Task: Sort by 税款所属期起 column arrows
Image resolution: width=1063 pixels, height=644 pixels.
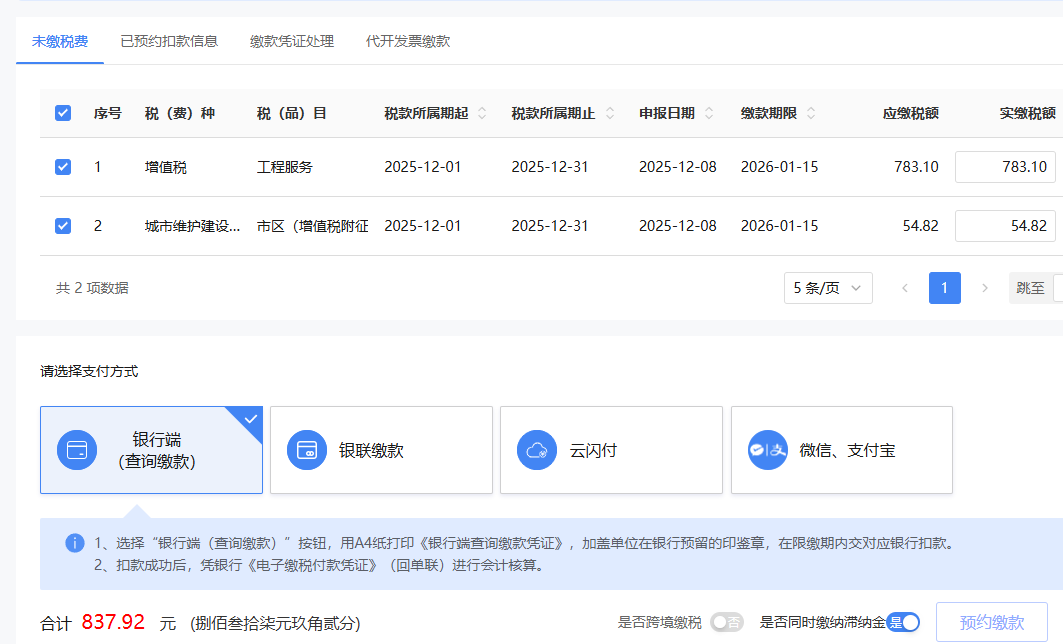Action: coord(482,113)
